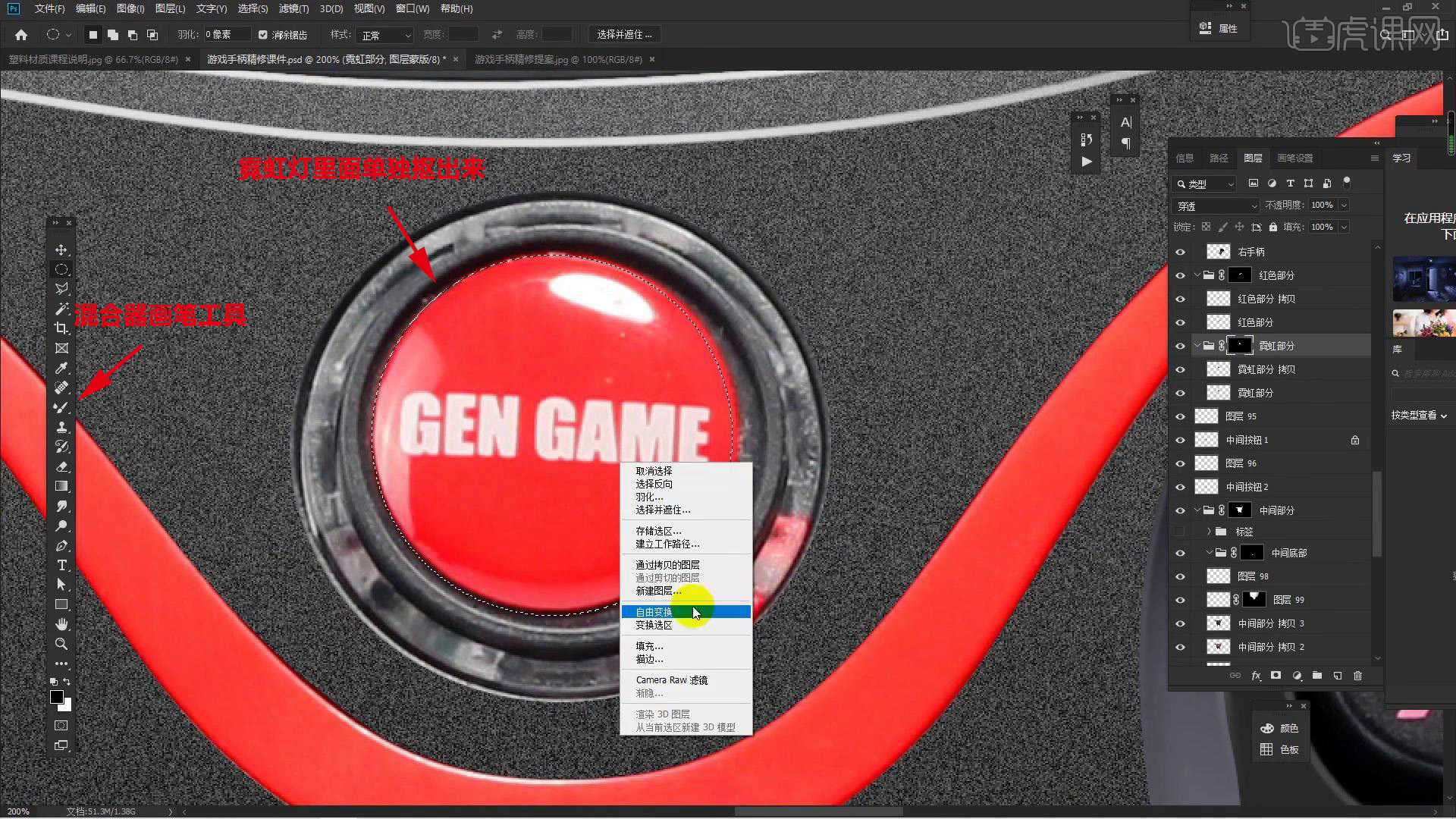Select the Eyedropper tool
Image resolution: width=1456 pixels, height=819 pixels.
pyautogui.click(x=61, y=368)
